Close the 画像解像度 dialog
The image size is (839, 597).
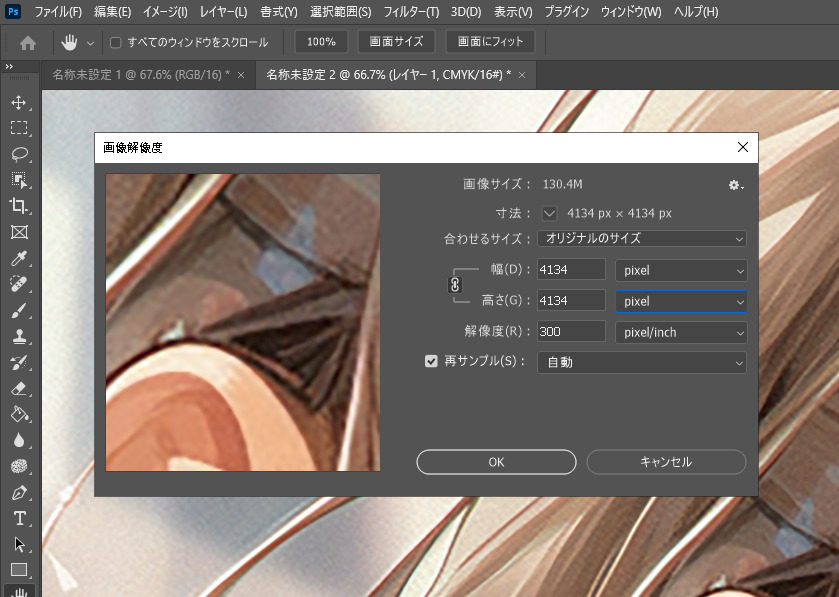tap(743, 147)
